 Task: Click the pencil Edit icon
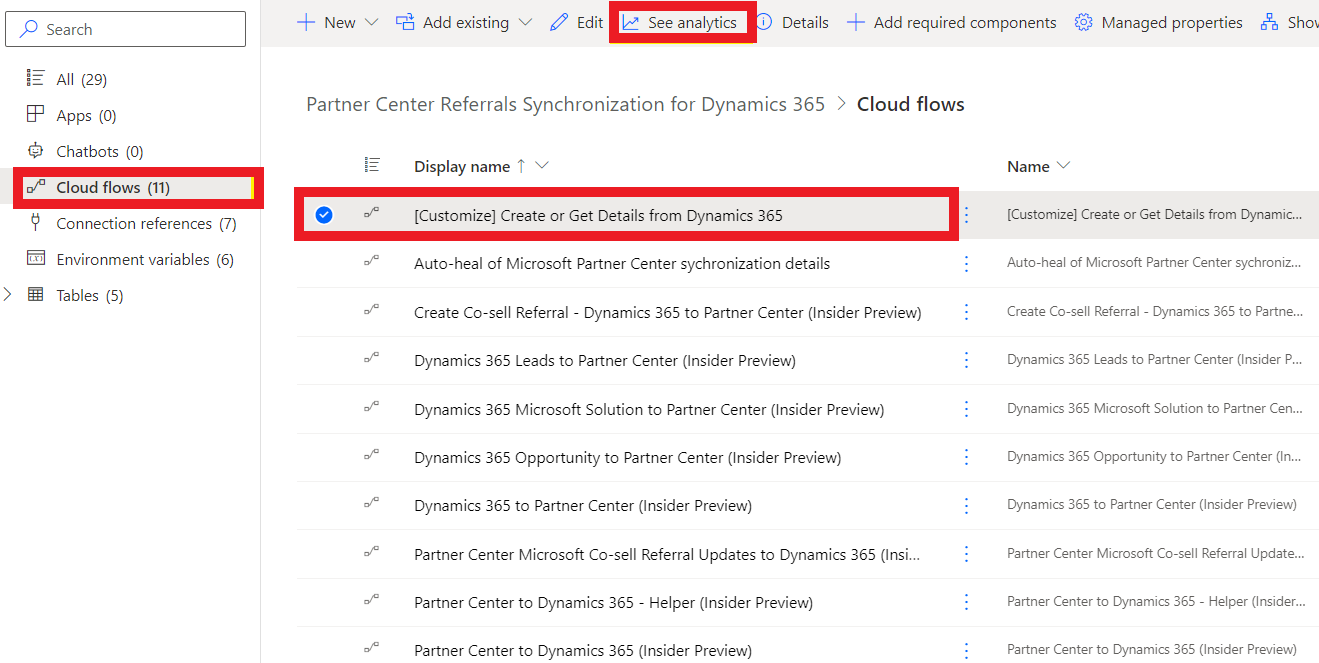pyautogui.click(x=559, y=22)
